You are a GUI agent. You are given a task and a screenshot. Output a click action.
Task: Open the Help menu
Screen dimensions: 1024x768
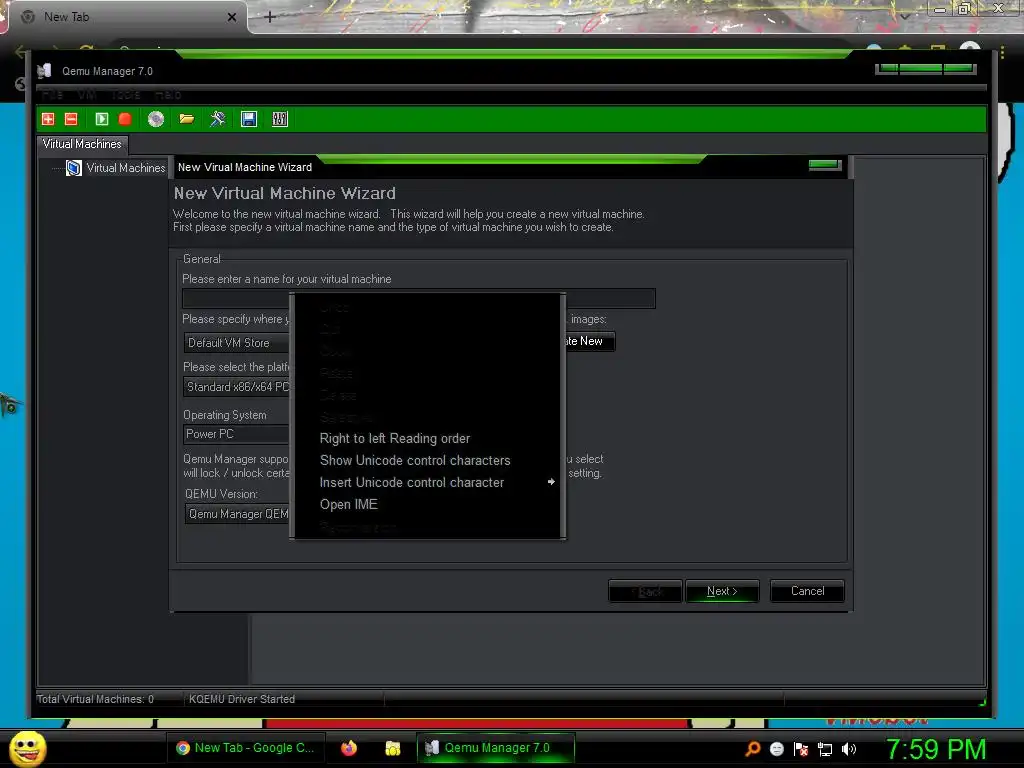pyautogui.click(x=168, y=95)
